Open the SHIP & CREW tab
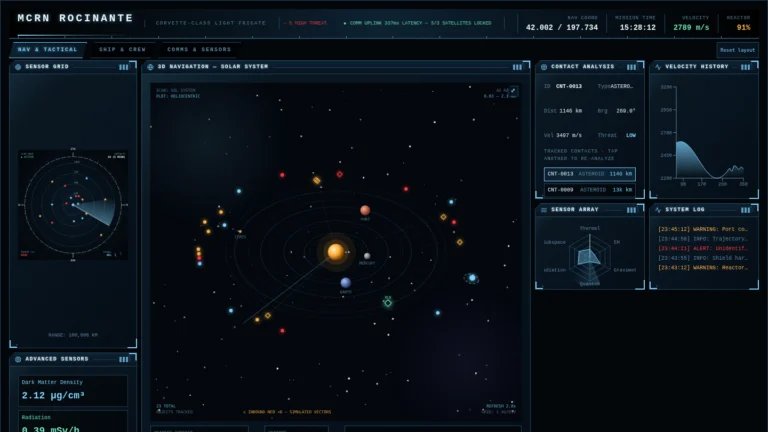Screen dimensions: 768x432 pos(122,49)
